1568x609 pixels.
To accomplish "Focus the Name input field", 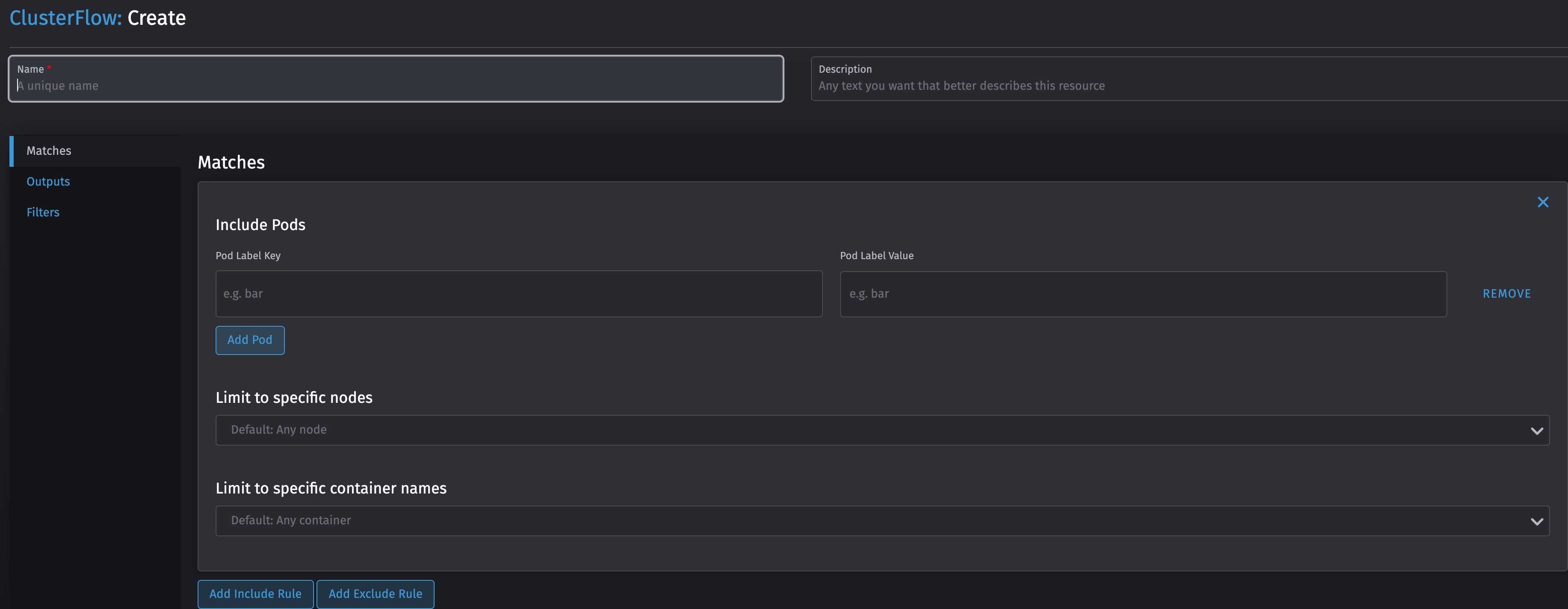I will [396, 86].
